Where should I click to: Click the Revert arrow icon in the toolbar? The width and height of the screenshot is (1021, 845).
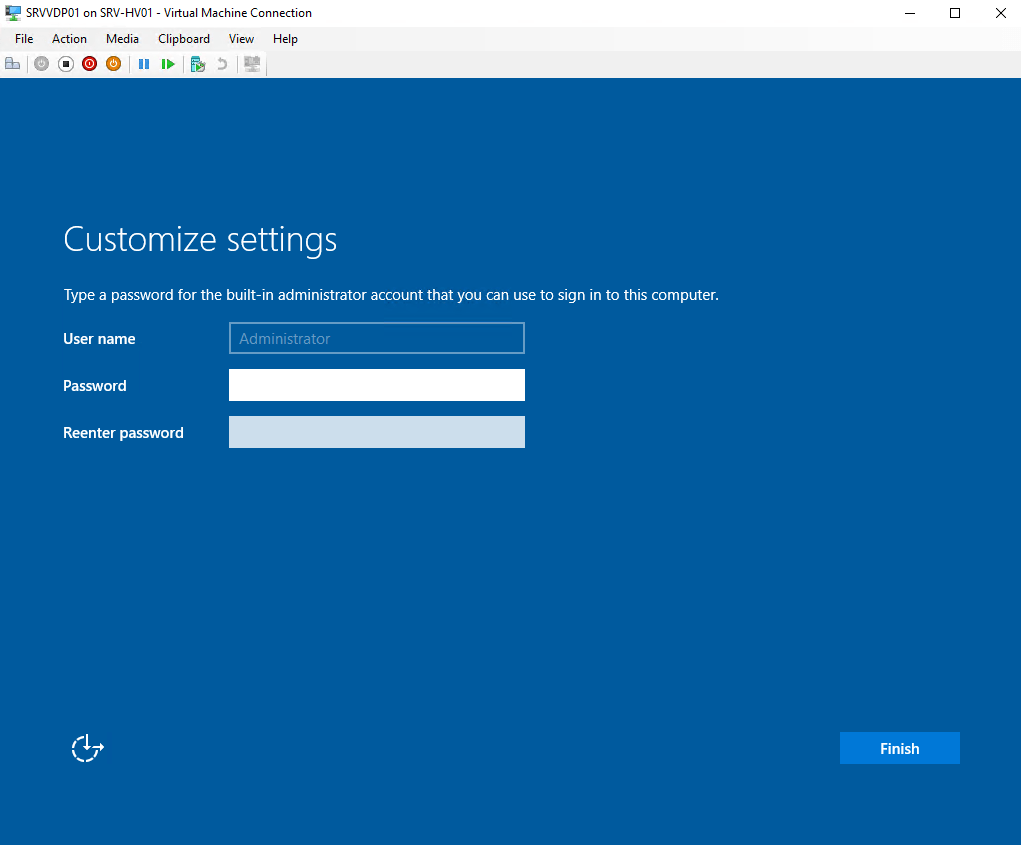point(222,64)
